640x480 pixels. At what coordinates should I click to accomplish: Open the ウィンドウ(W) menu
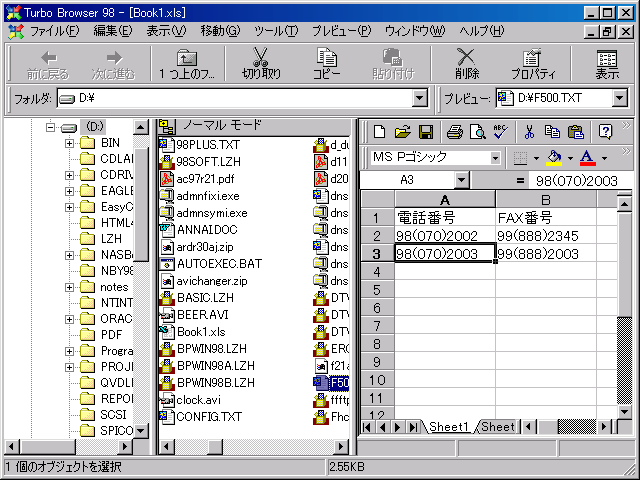click(415, 31)
